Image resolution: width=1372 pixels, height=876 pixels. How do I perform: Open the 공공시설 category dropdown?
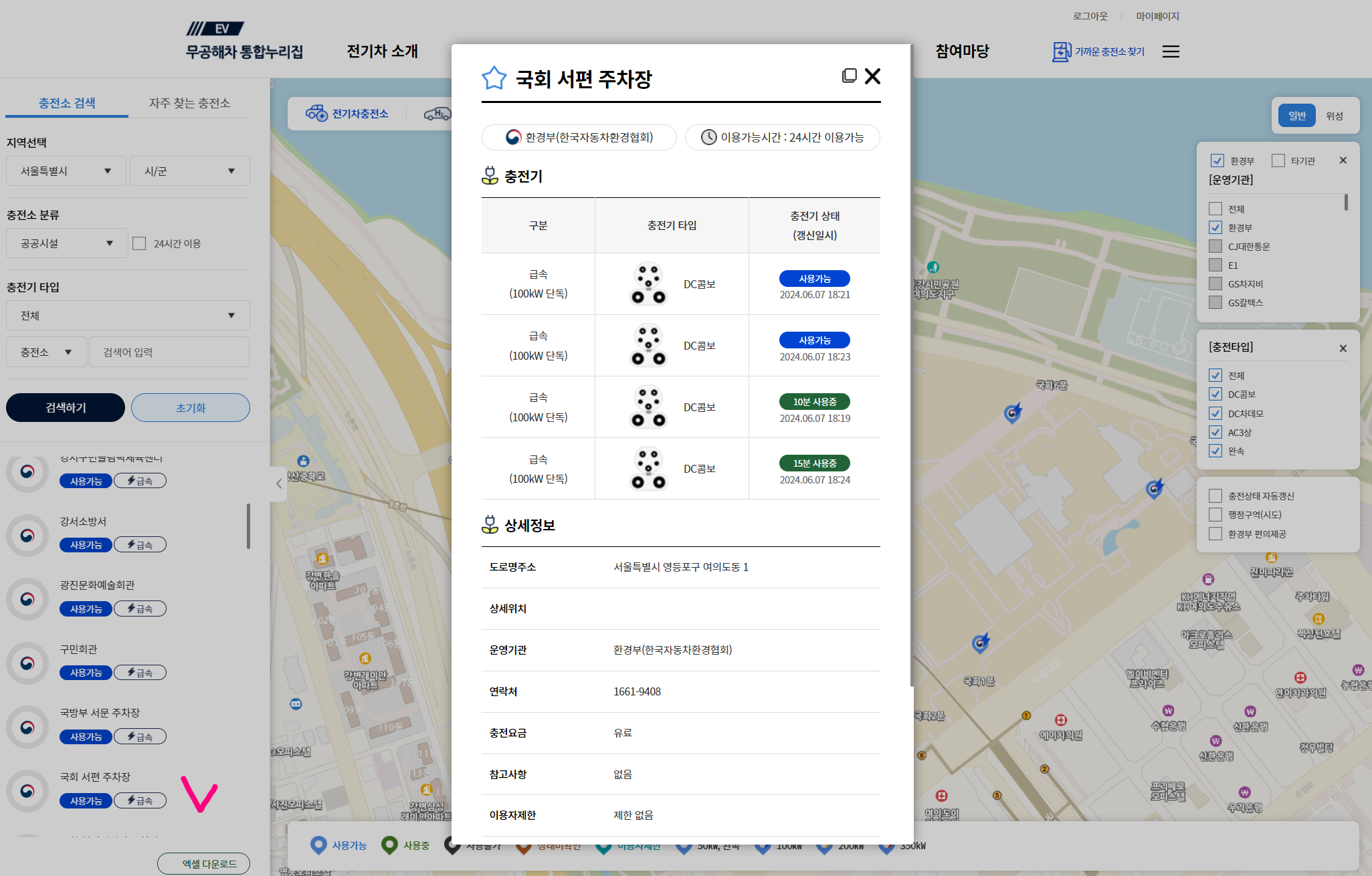[x=66, y=243]
